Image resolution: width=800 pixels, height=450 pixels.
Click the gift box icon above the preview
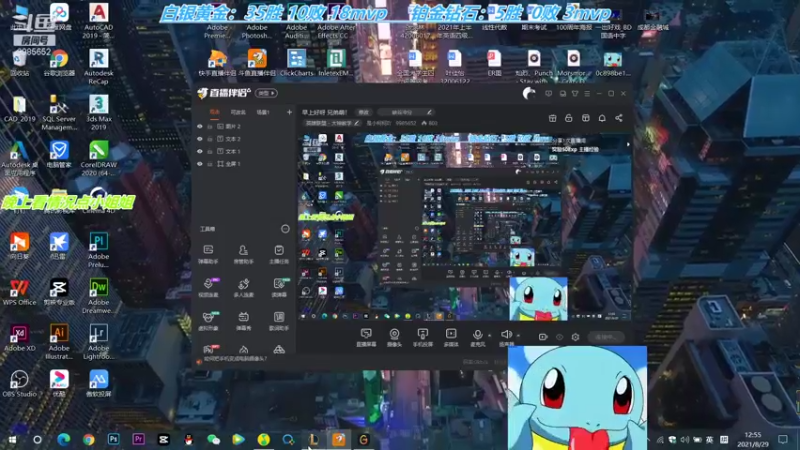553,118
